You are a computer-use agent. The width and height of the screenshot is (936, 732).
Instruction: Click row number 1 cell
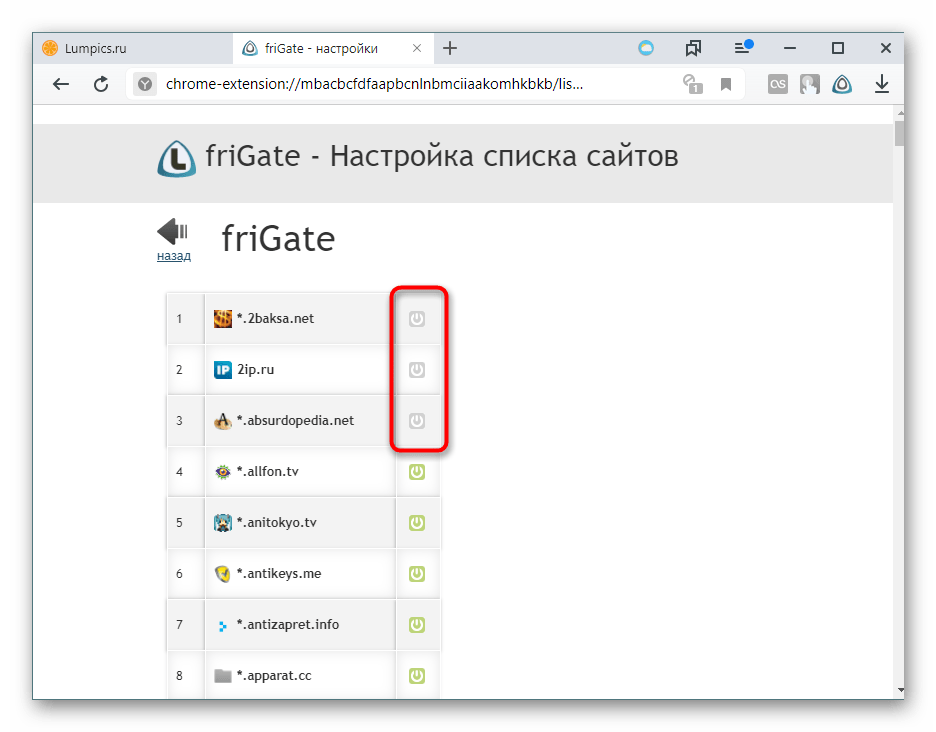pos(186,319)
